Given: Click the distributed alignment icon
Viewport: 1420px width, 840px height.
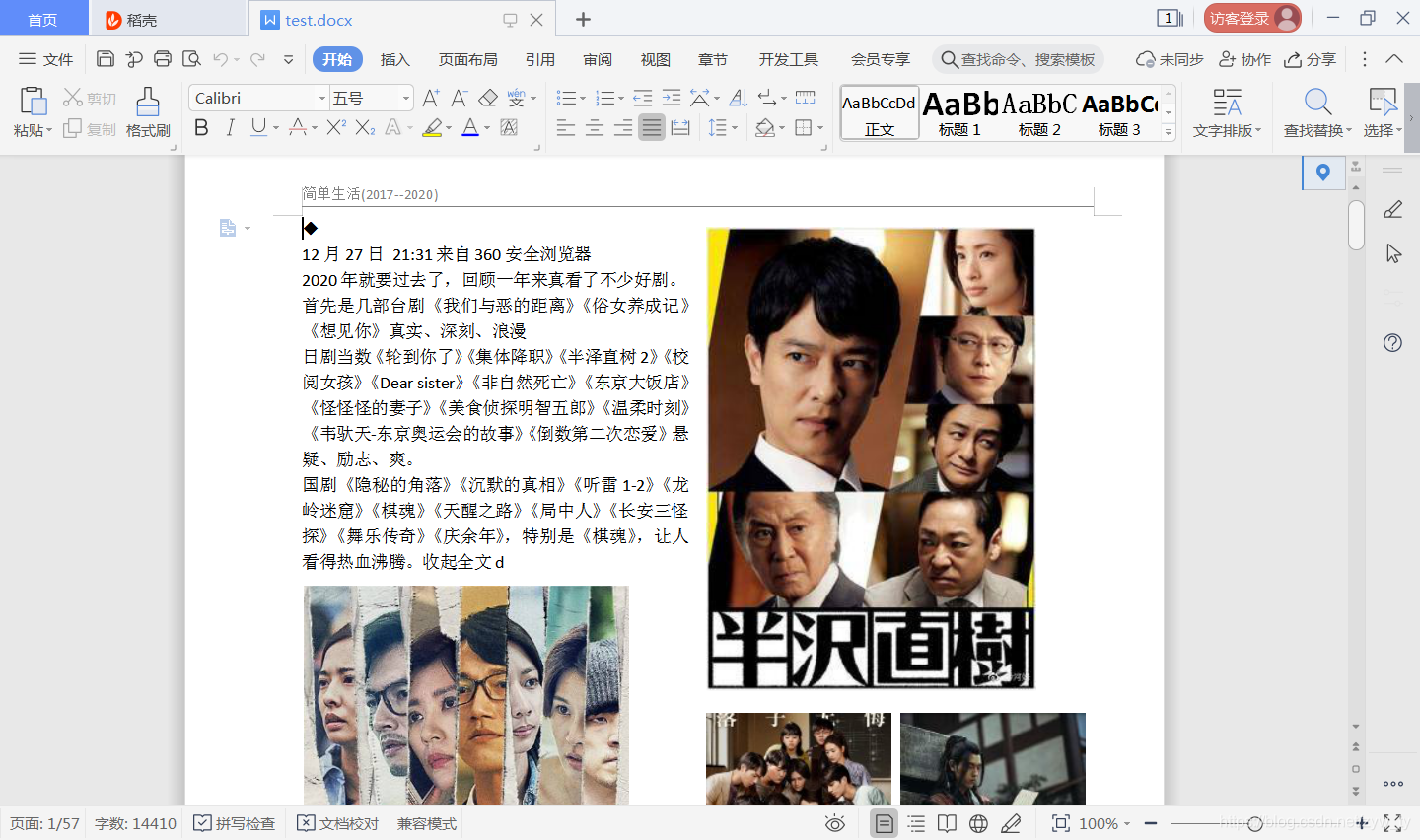Looking at the screenshot, I should 680,127.
